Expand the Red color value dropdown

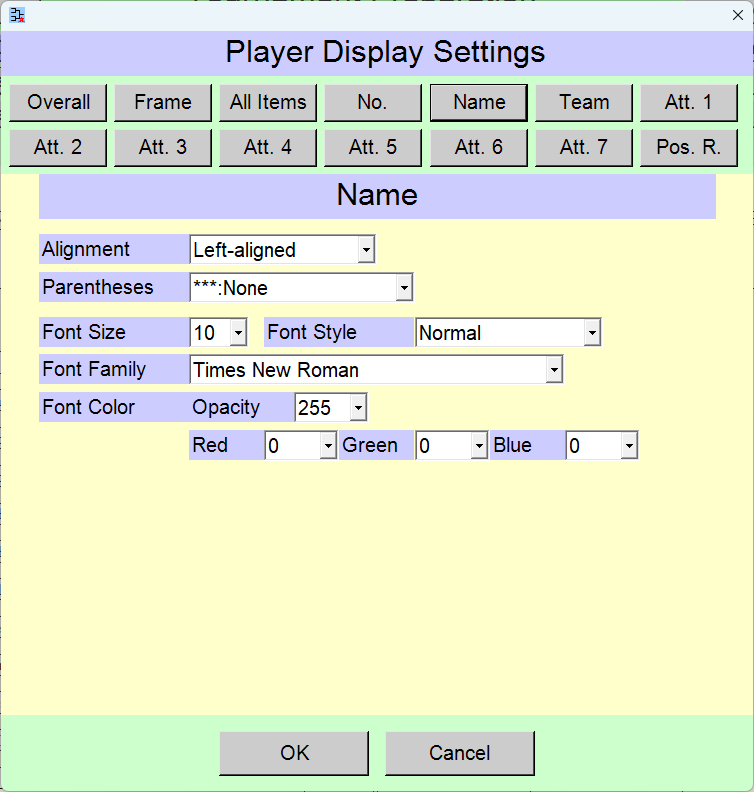(x=328, y=446)
